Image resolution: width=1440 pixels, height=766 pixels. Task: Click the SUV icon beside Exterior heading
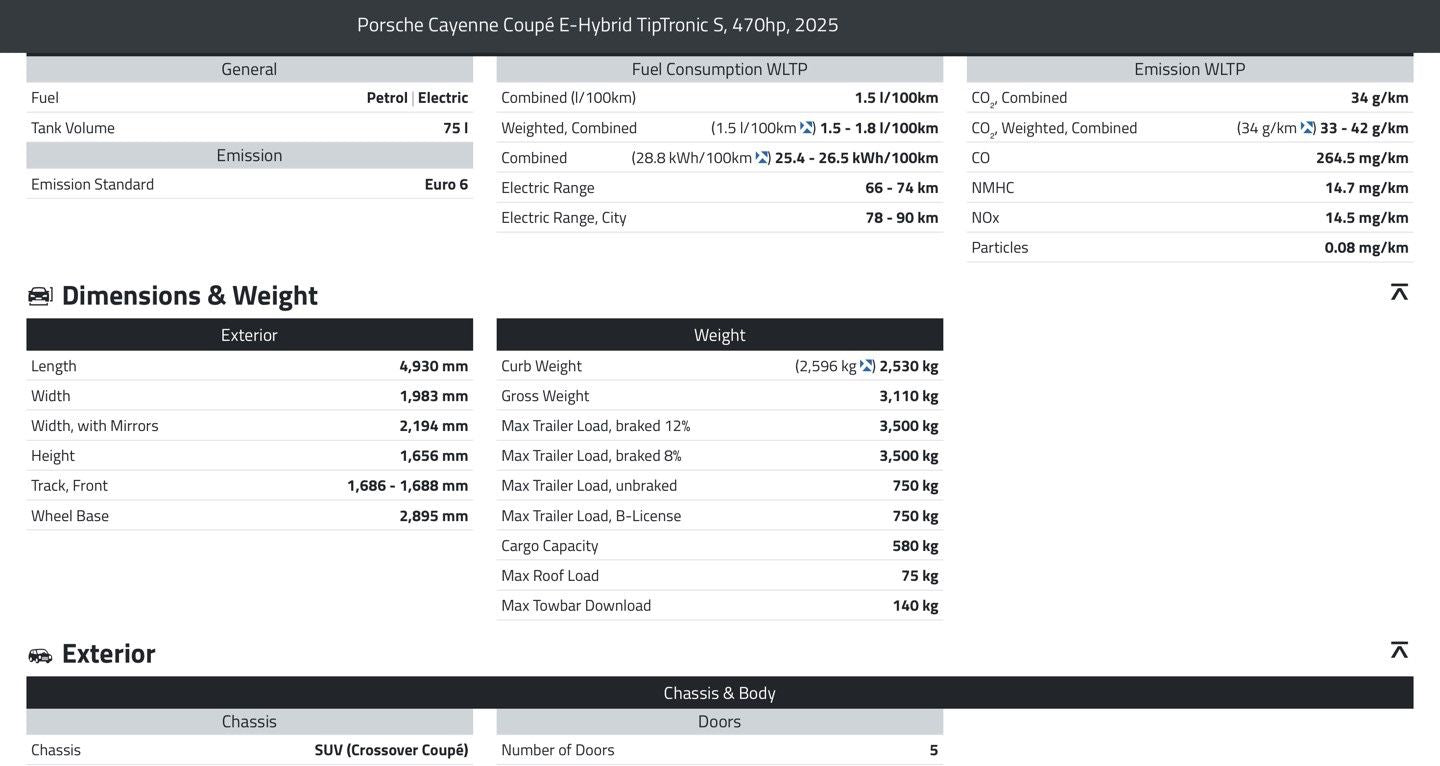click(x=40, y=655)
